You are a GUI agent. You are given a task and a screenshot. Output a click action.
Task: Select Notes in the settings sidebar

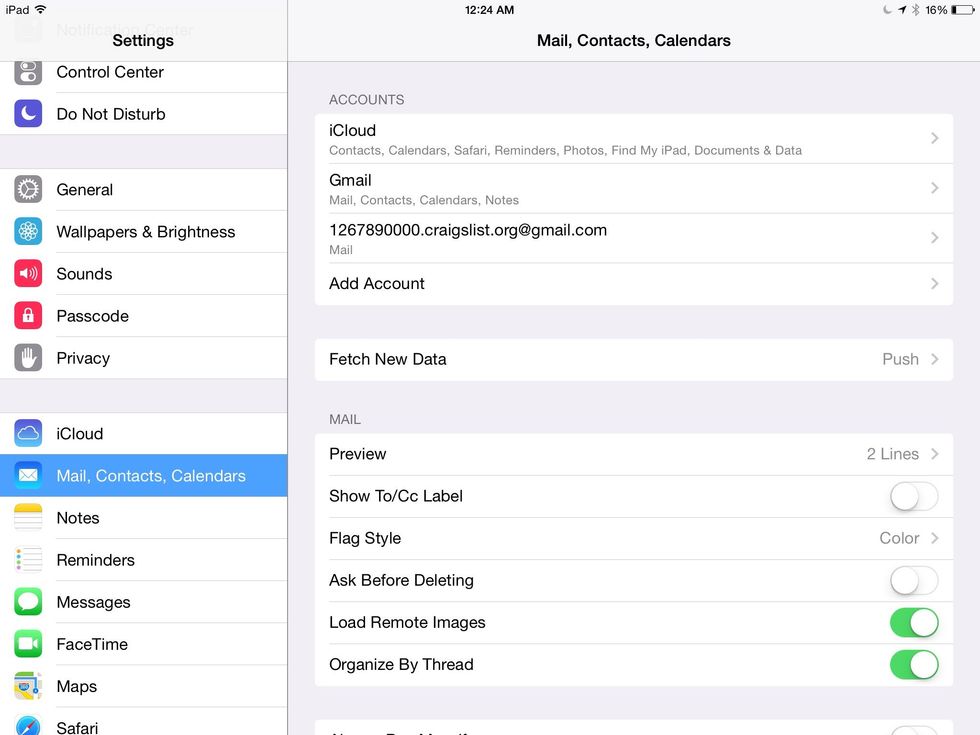[x=78, y=518]
